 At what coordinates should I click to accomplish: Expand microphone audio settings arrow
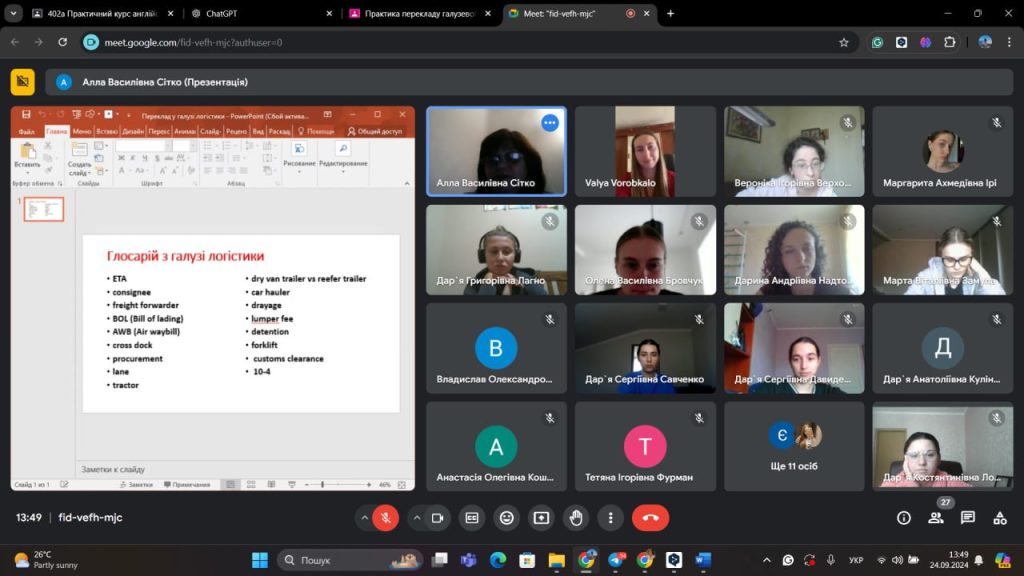tap(364, 518)
